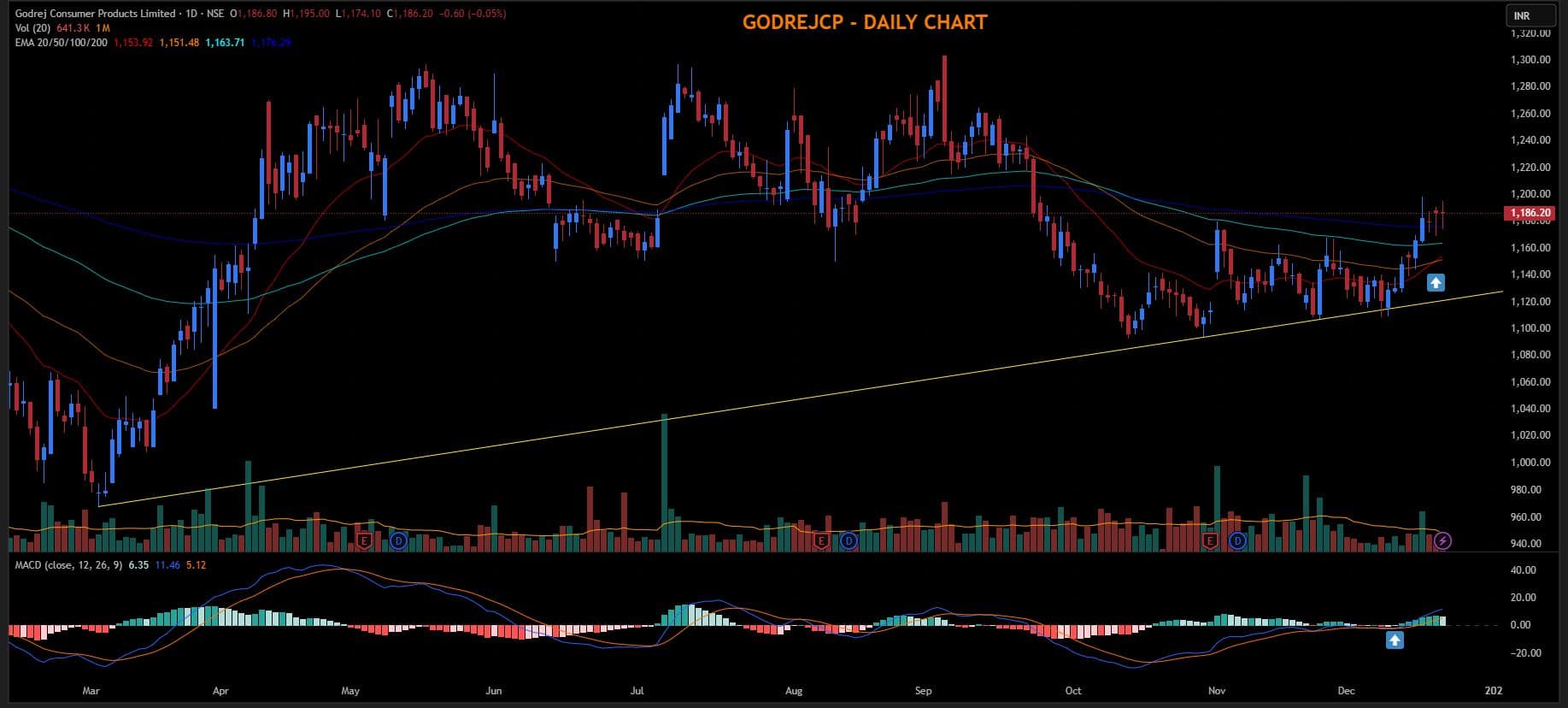The height and width of the screenshot is (708, 1568).
Task: Click the blue up-arrow marker in MACD pane
Action: (1395, 640)
